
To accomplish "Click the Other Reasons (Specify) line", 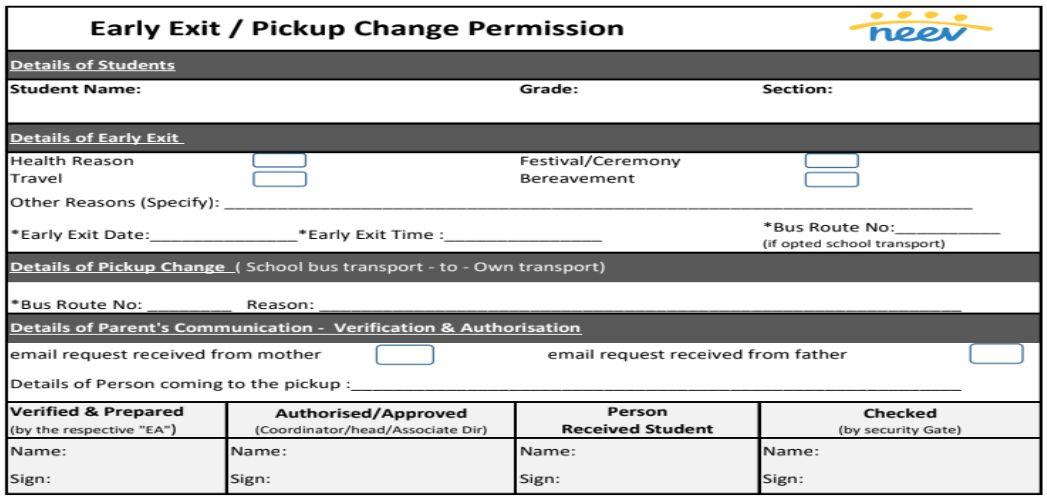I will [x=598, y=203].
